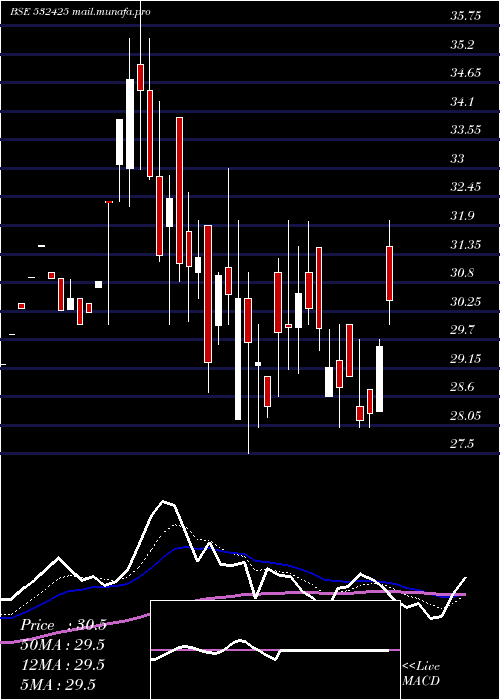Click the 28.6 price axis label
This screenshot has width=500, height=700.
[x=463, y=387]
